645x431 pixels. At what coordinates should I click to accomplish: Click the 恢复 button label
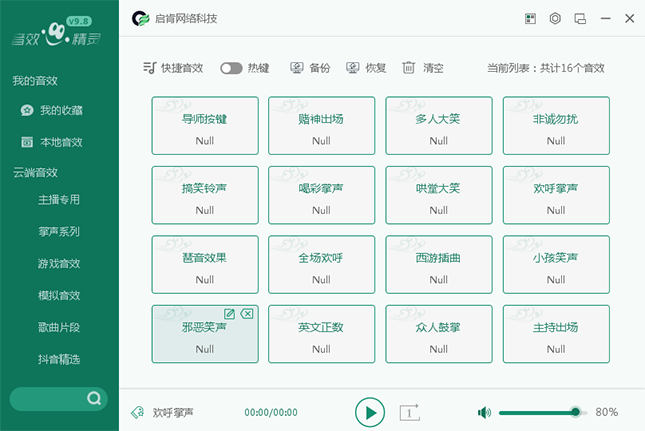pos(376,68)
